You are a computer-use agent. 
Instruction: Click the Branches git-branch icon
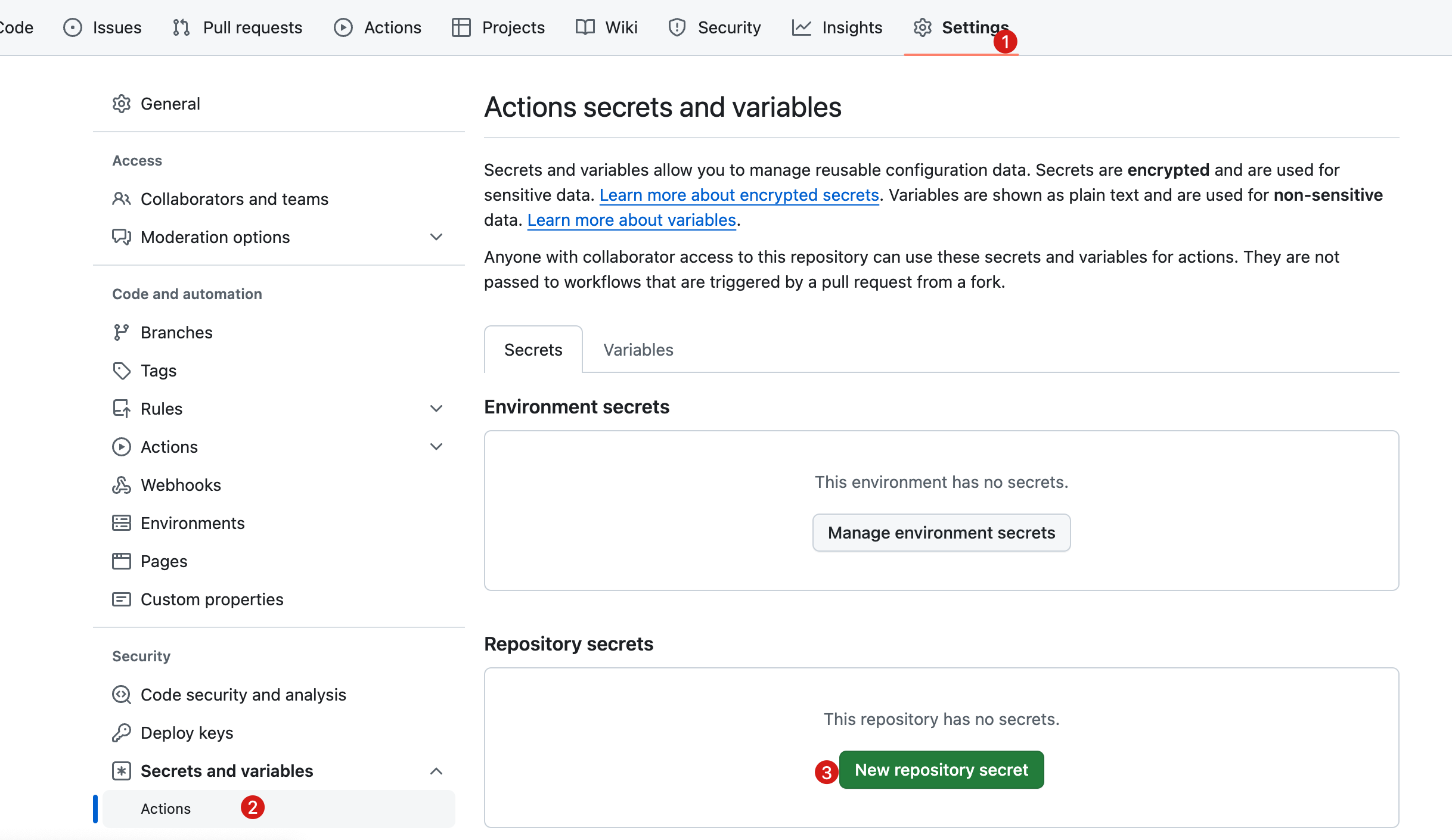122,332
